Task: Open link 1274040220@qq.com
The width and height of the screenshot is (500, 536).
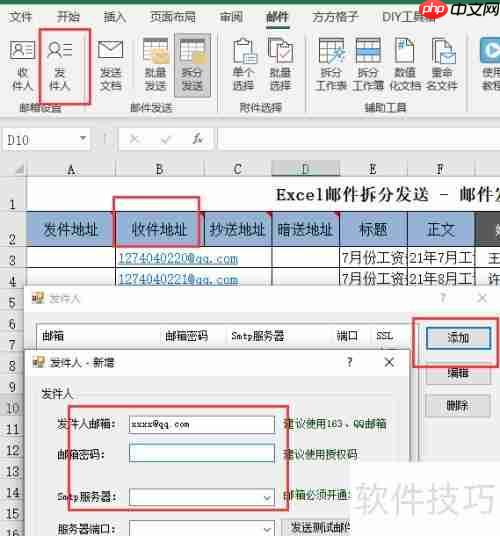Action: pyautogui.click(x=178, y=259)
